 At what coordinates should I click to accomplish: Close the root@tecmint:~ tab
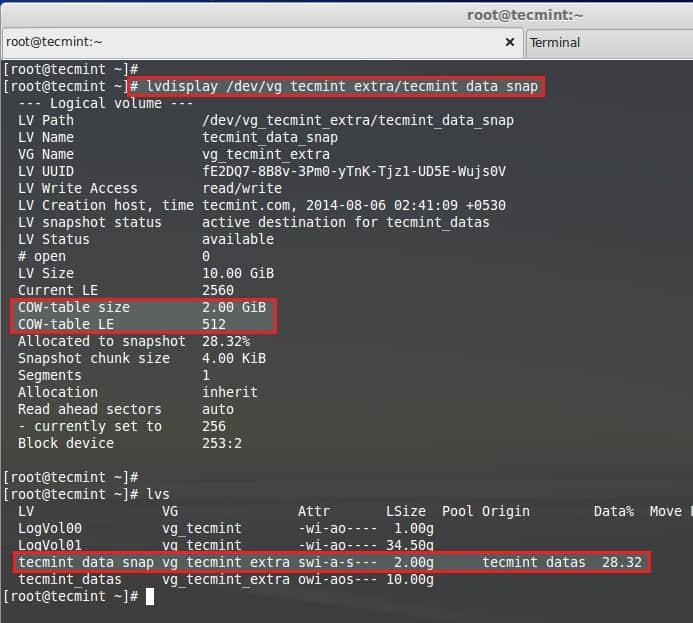coord(510,42)
